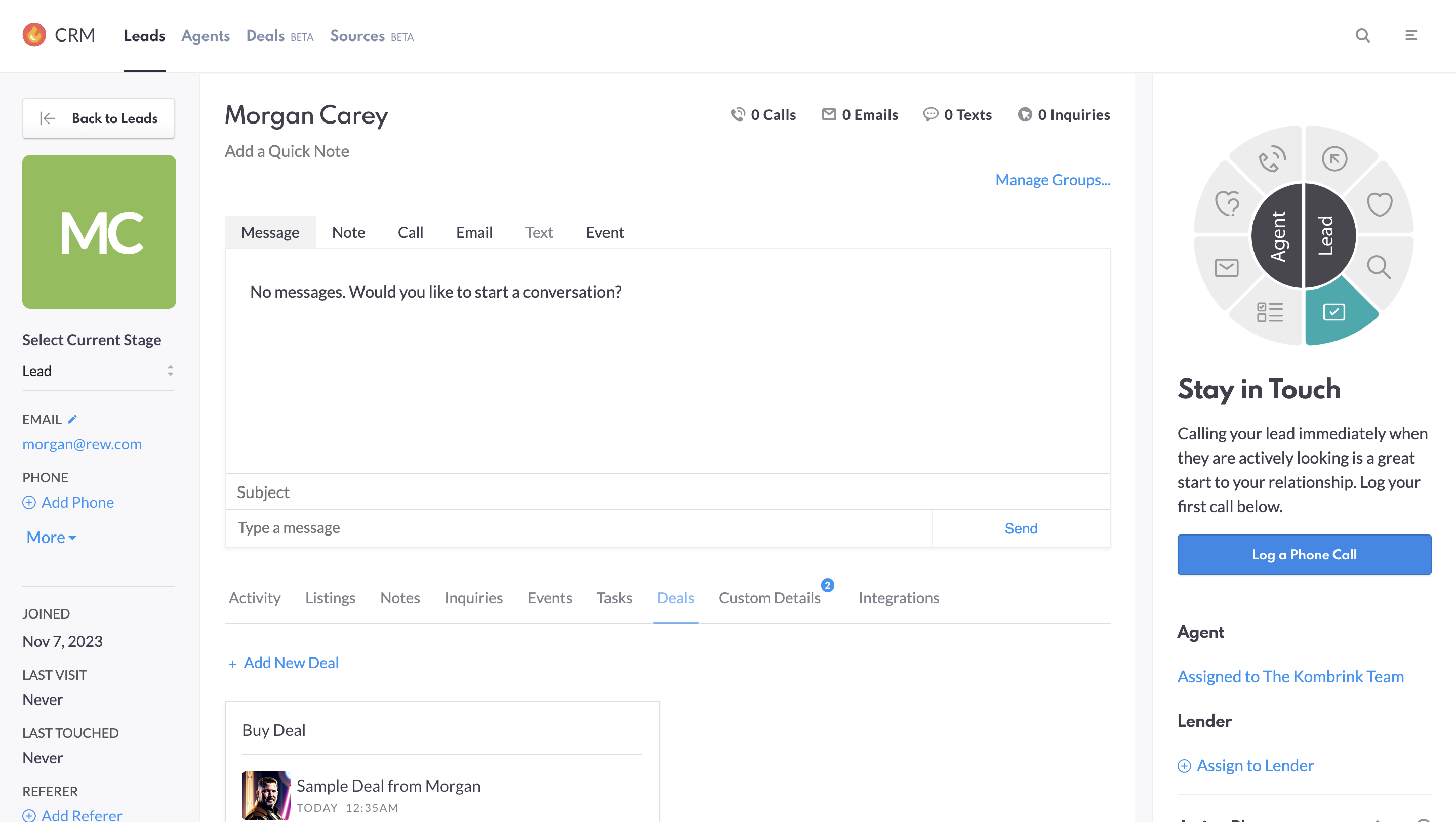1456x823 pixels.
Task: Open the hamburger menu icon
Action: 1411,35
